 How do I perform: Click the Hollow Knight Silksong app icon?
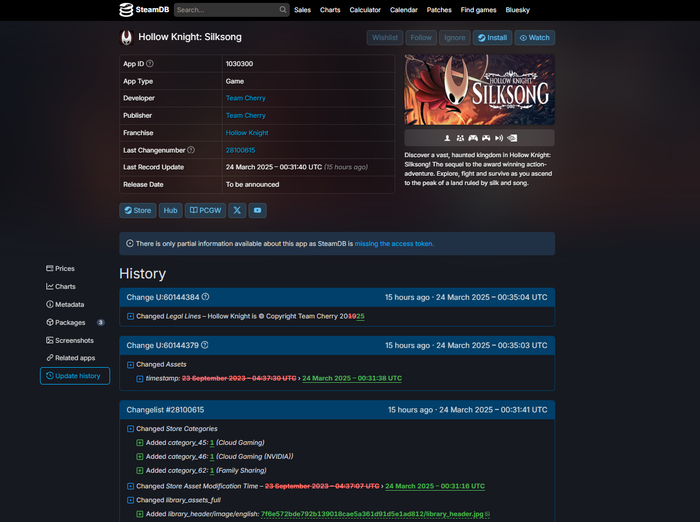126,38
